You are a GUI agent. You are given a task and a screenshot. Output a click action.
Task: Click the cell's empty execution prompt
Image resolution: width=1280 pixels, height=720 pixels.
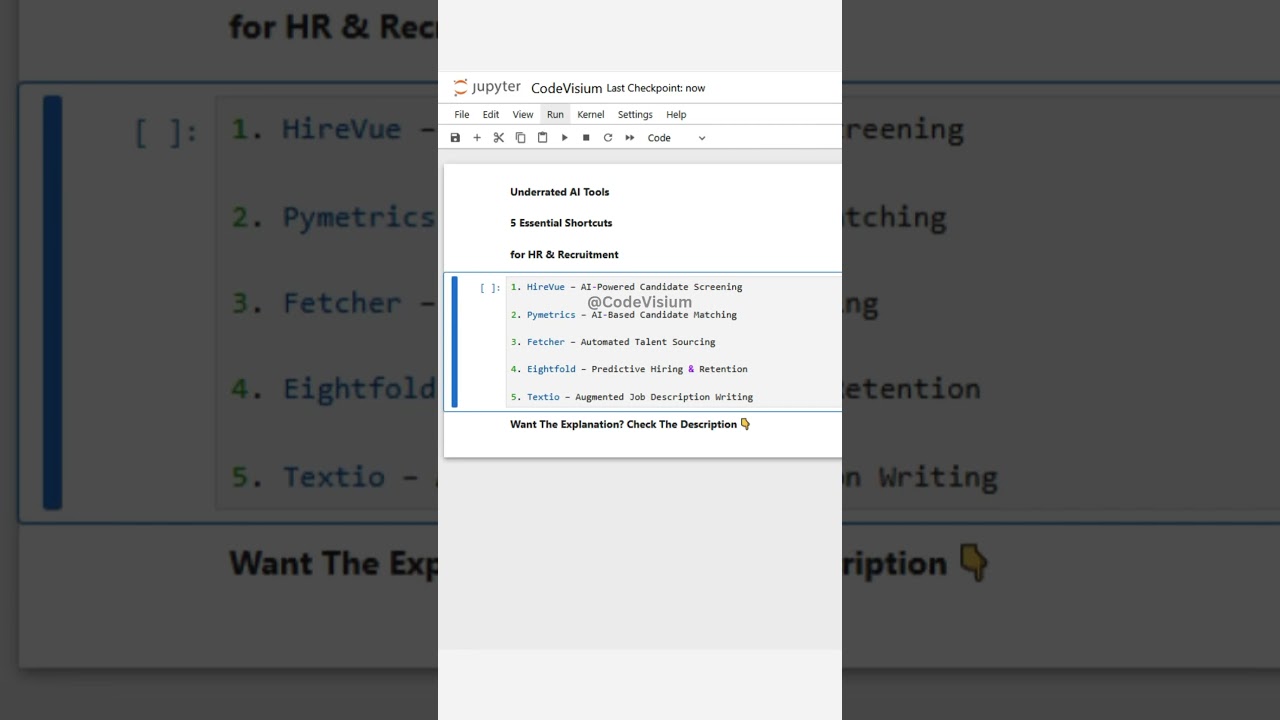click(x=490, y=288)
